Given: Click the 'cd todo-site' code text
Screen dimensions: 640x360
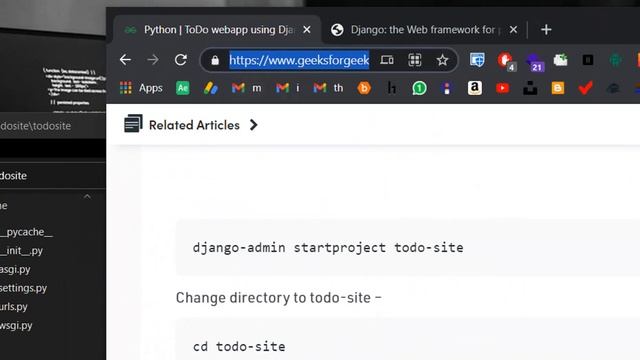Looking at the screenshot, I should click(239, 347).
